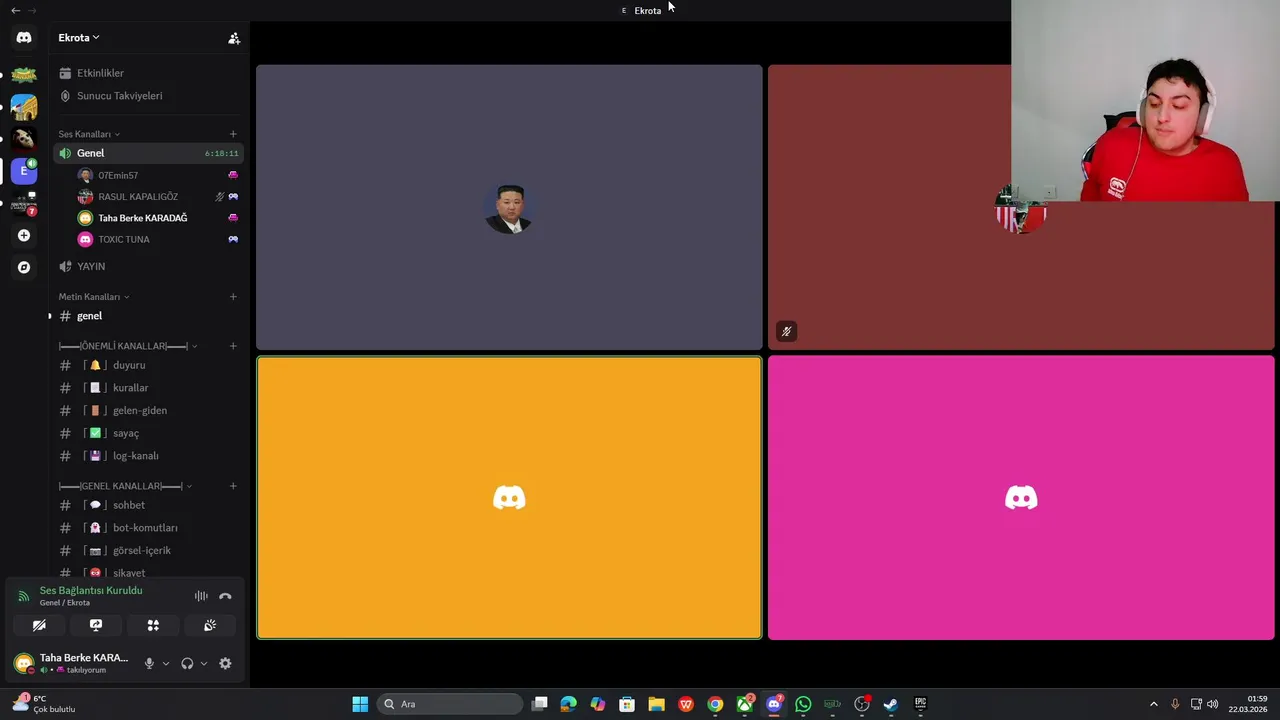This screenshot has height=720, width=1280.
Task: Open the Ekrota server icon with E
Action: pyautogui.click(x=24, y=171)
